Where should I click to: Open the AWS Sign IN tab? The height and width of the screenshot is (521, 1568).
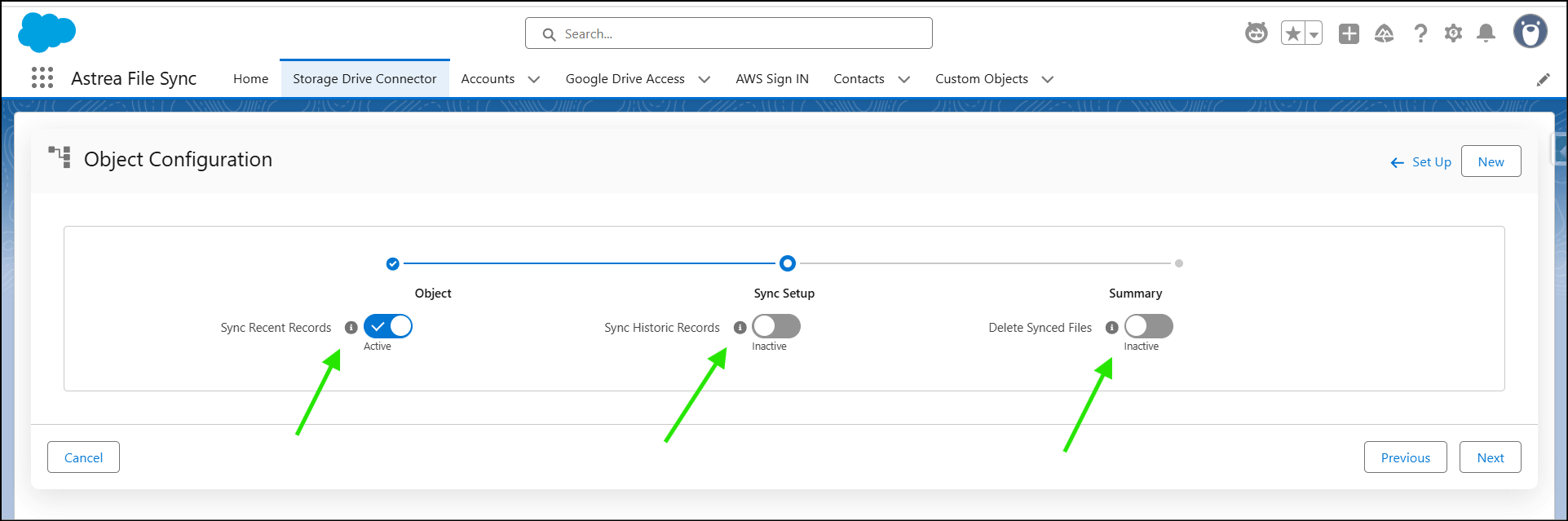[771, 79]
